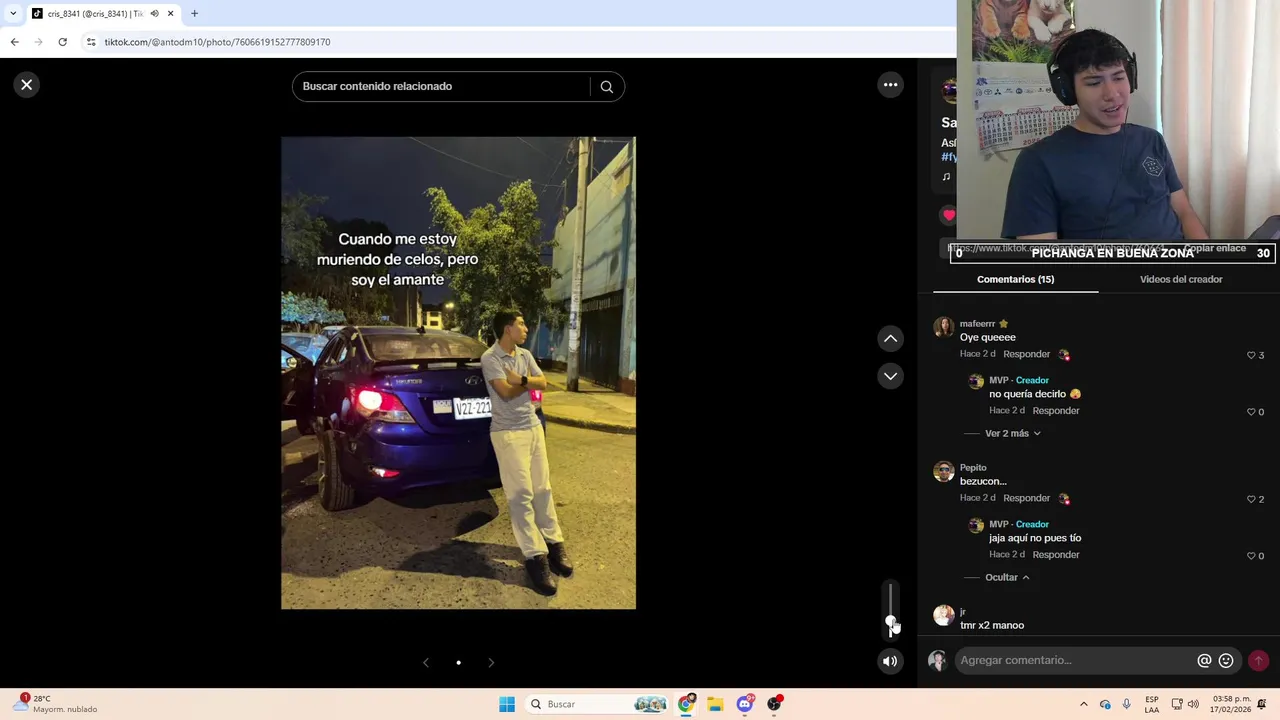Post comment with red send arrow
Screen dimensions: 1280x720
click(x=1258, y=660)
